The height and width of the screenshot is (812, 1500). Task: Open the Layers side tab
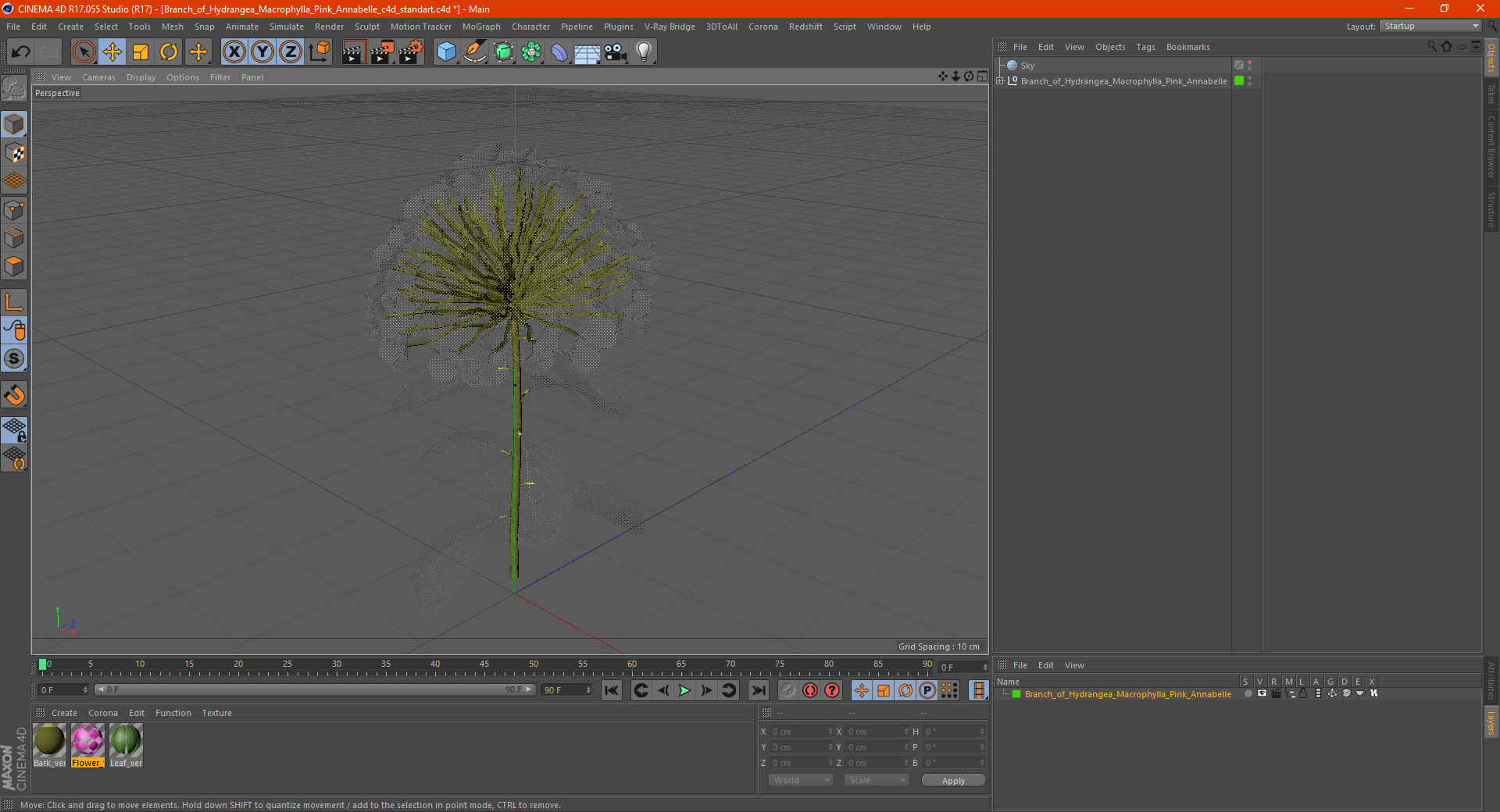[x=1491, y=722]
